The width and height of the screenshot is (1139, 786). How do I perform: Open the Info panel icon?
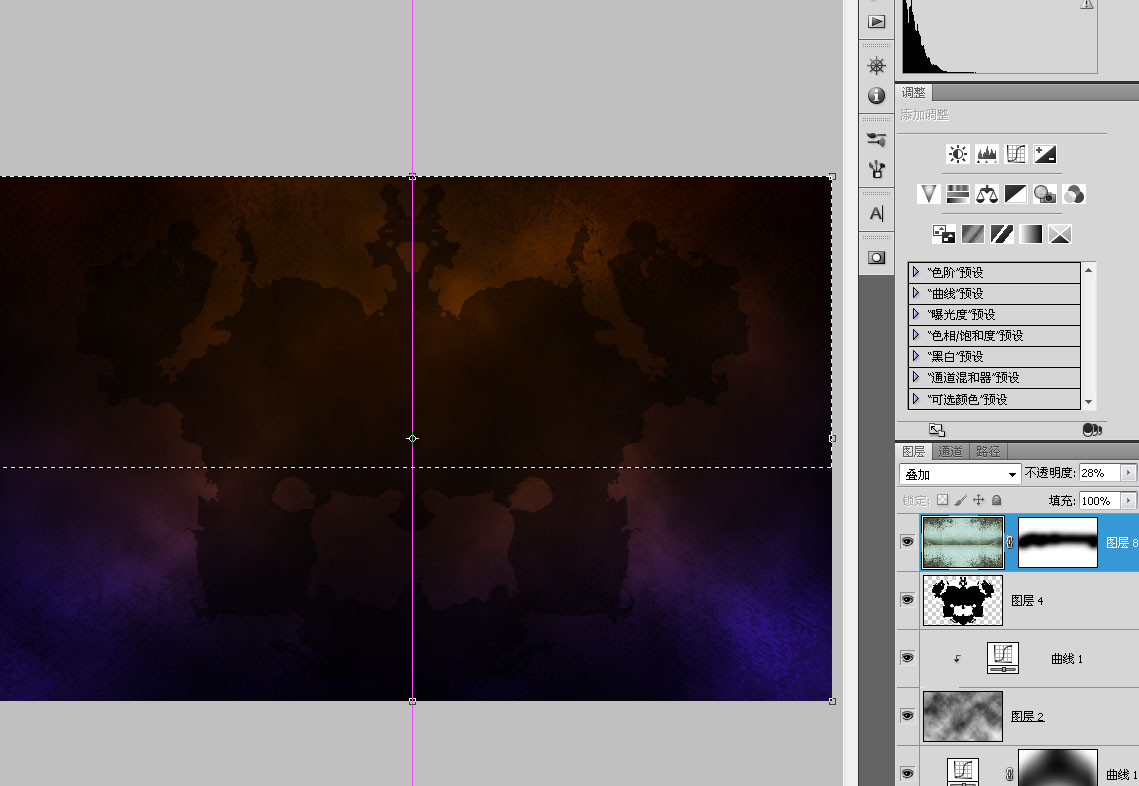click(877, 95)
